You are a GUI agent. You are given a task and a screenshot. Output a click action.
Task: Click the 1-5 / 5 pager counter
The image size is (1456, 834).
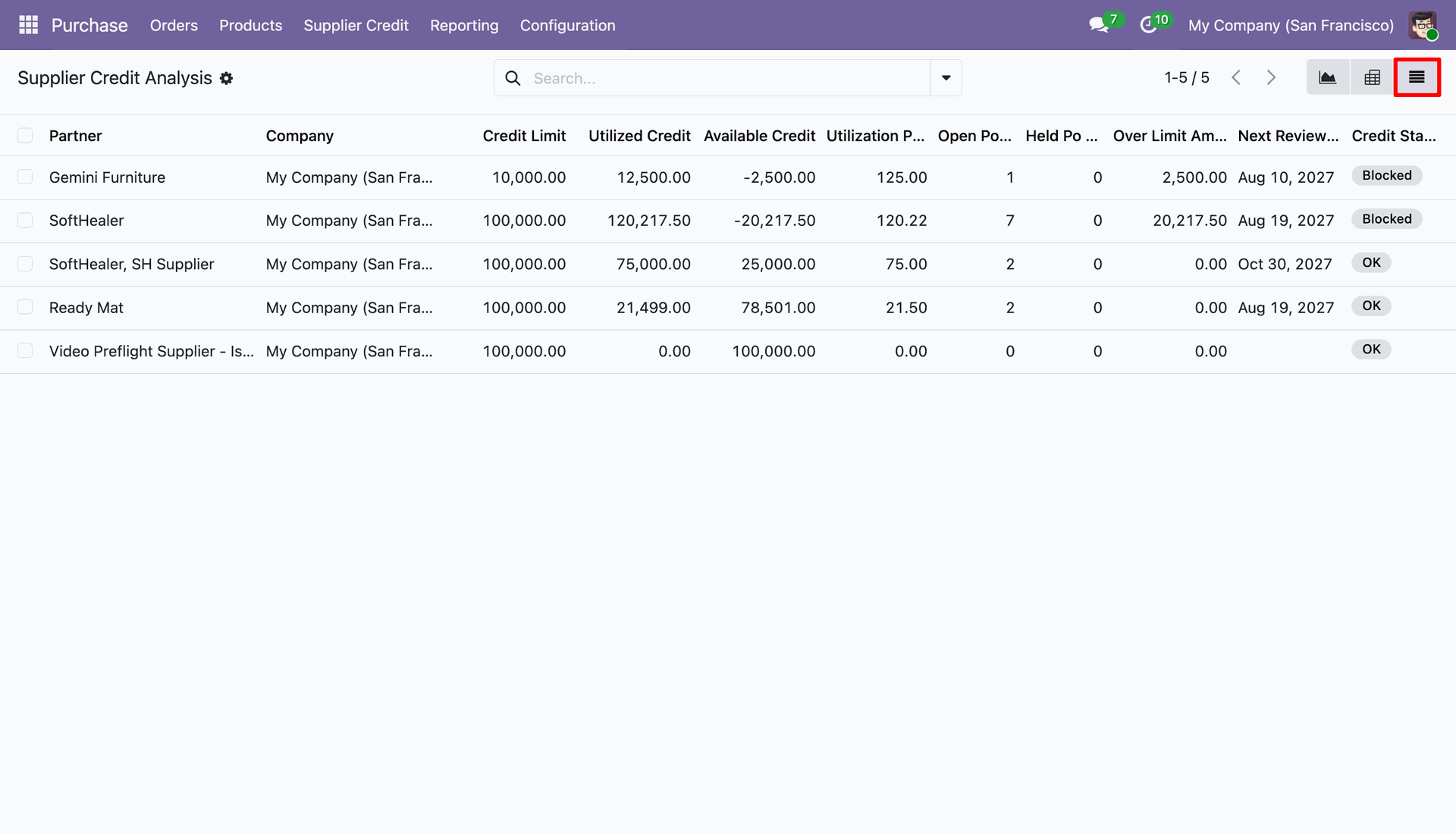(x=1187, y=77)
